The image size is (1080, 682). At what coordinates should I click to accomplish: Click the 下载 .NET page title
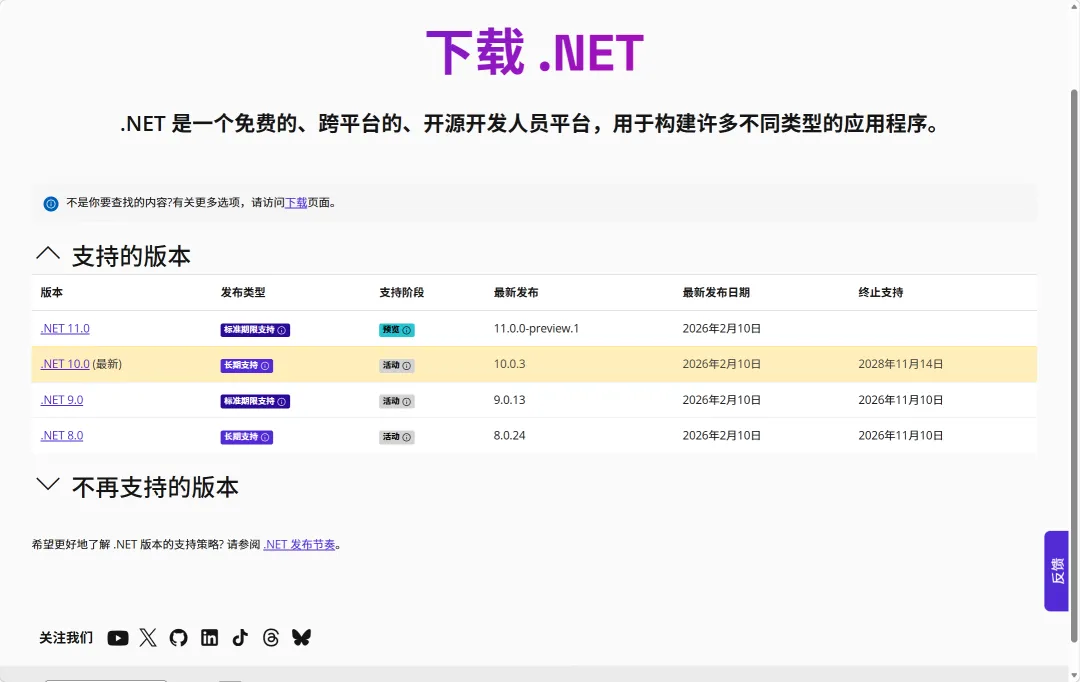pyautogui.click(x=535, y=52)
